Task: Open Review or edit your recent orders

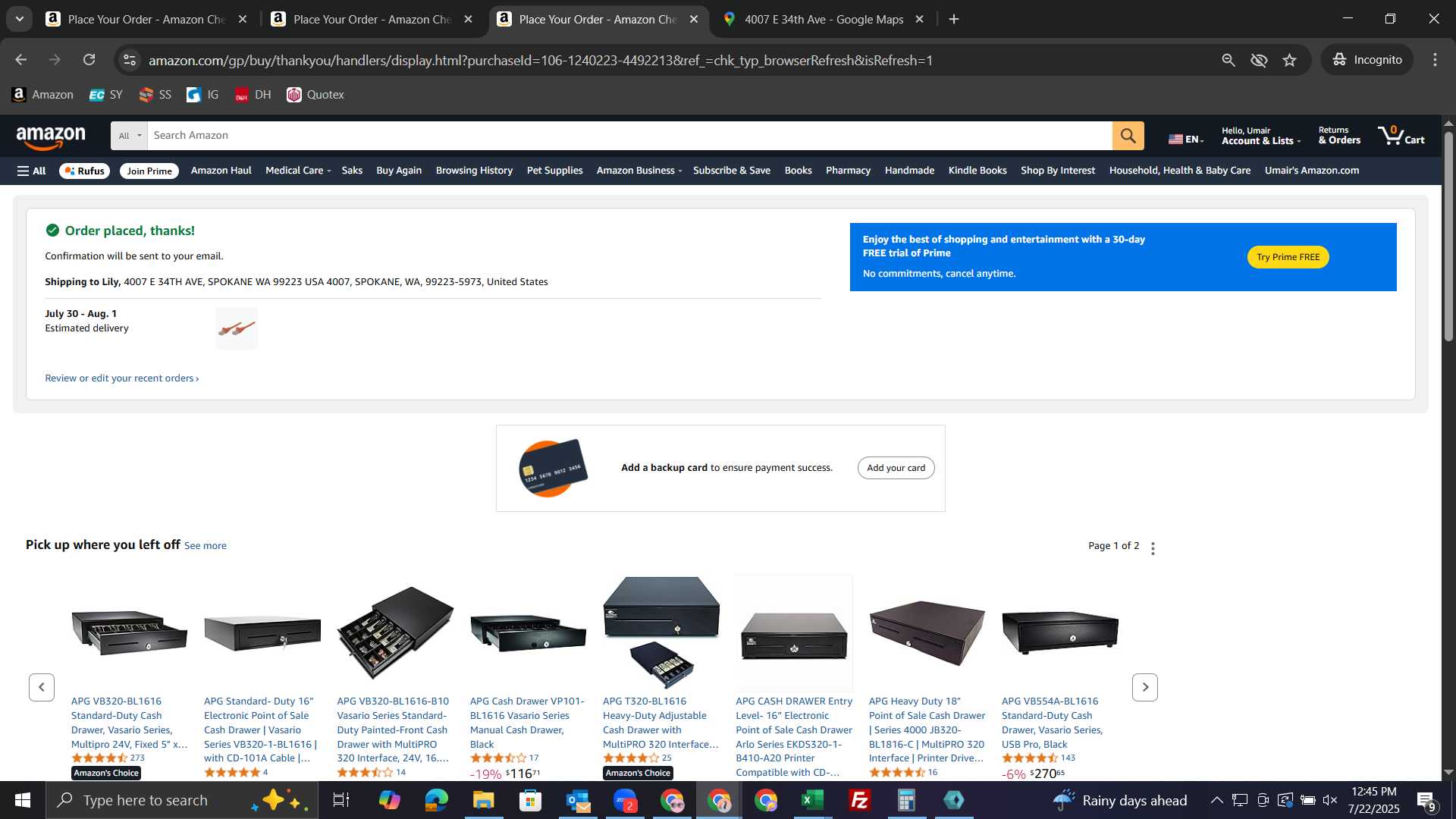Action: [x=121, y=378]
